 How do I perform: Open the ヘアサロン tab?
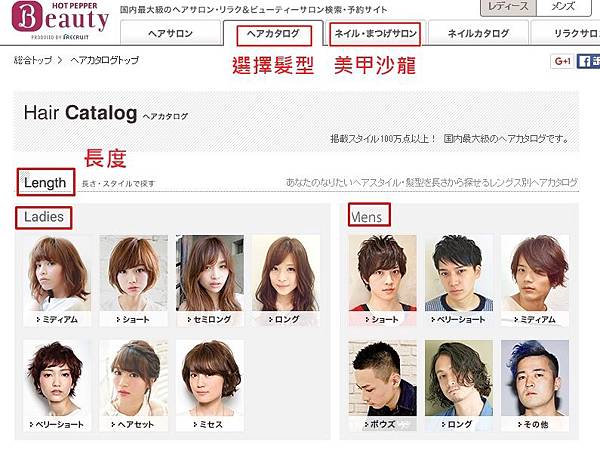170,33
